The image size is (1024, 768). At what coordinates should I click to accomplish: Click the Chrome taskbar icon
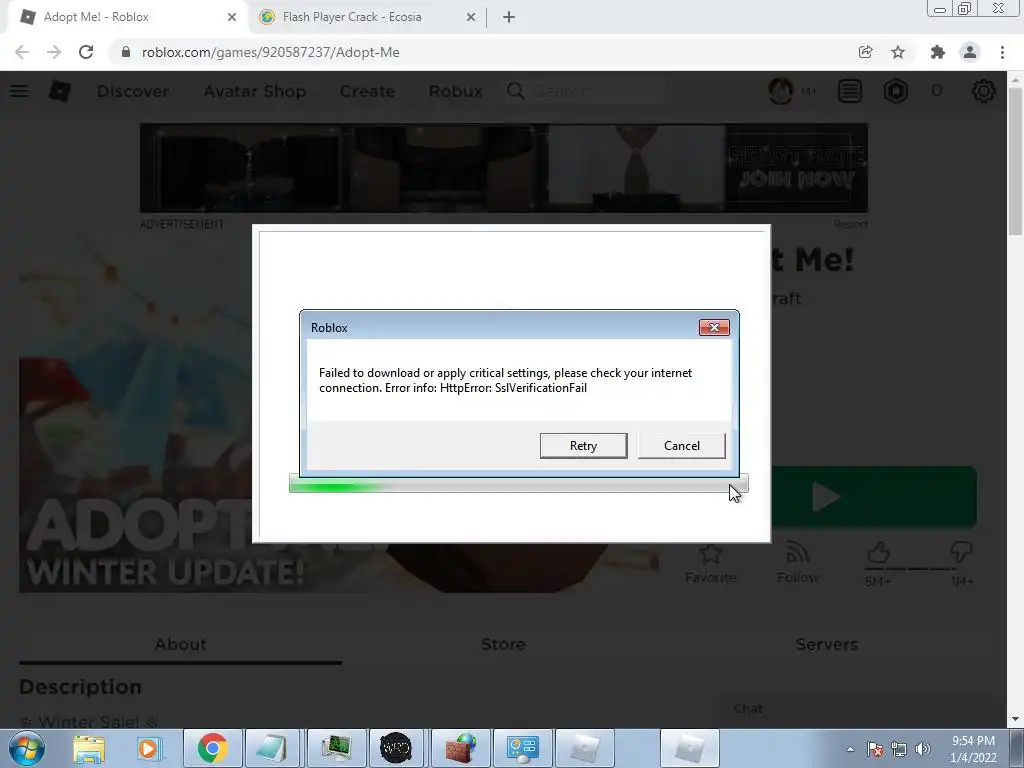212,748
